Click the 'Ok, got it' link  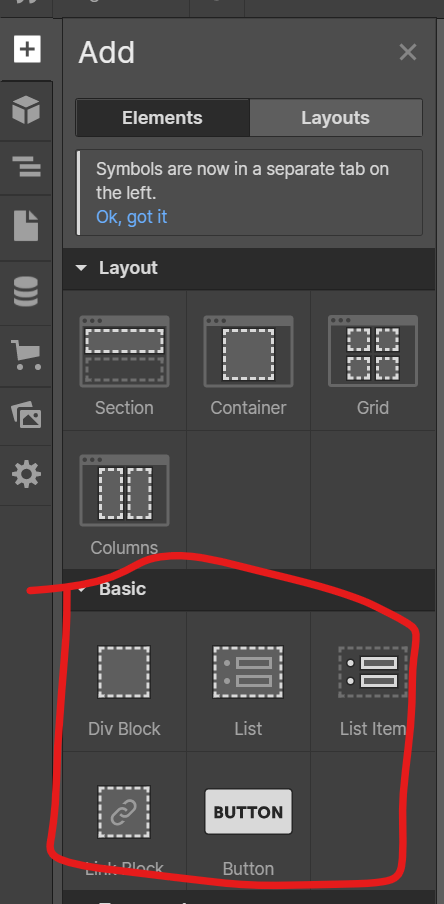[x=131, y=217]
